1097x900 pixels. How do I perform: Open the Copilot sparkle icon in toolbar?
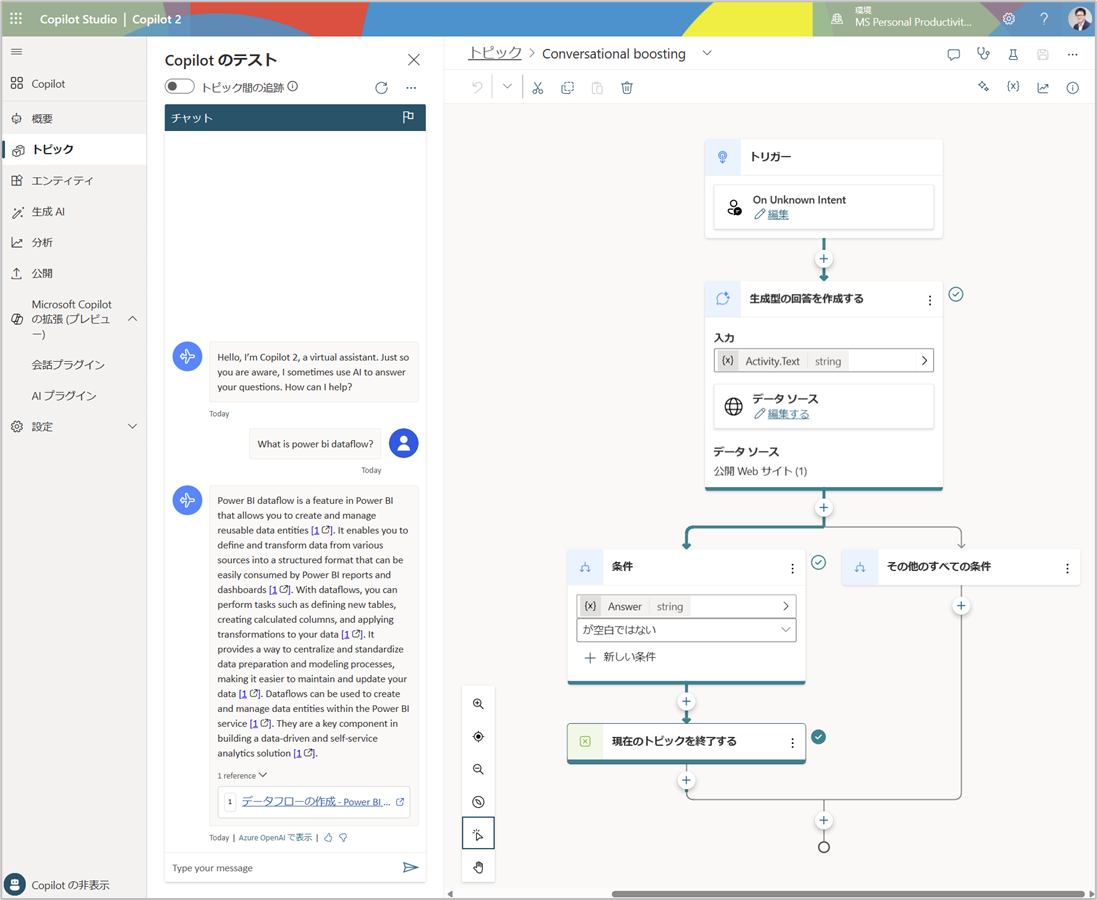pos(984,87)
